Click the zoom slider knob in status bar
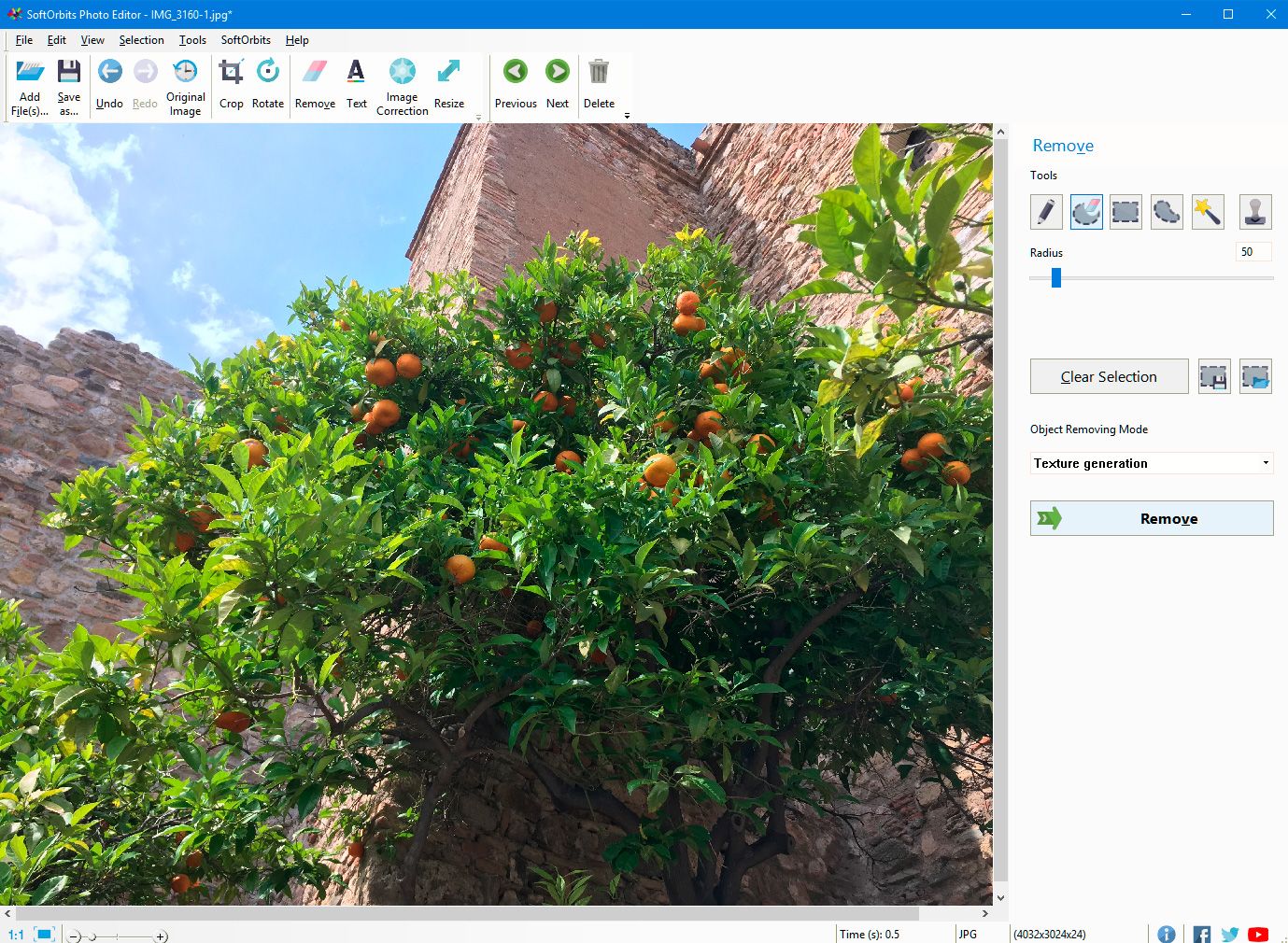 [92, 936]
